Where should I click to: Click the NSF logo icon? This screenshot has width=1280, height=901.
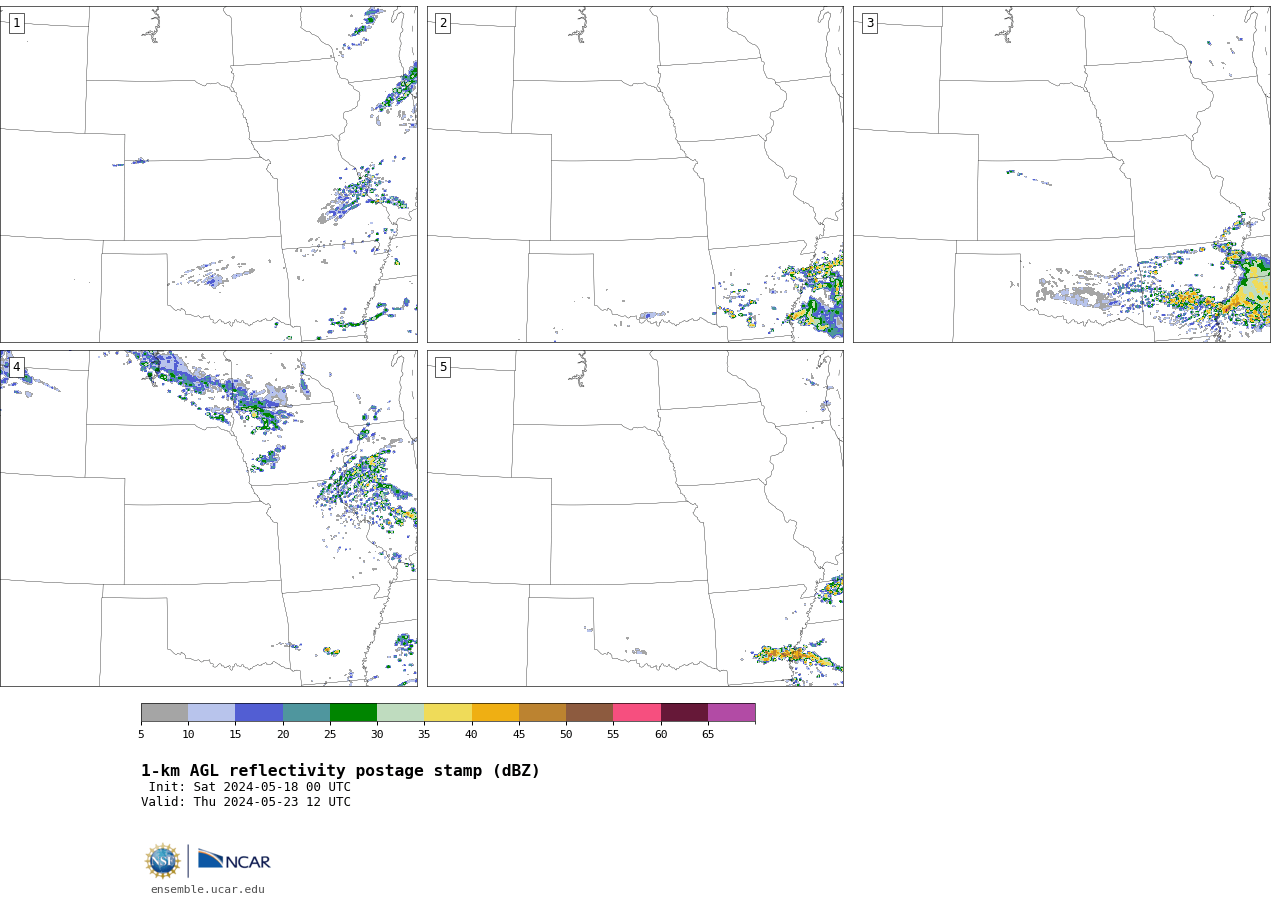[163, 861]
